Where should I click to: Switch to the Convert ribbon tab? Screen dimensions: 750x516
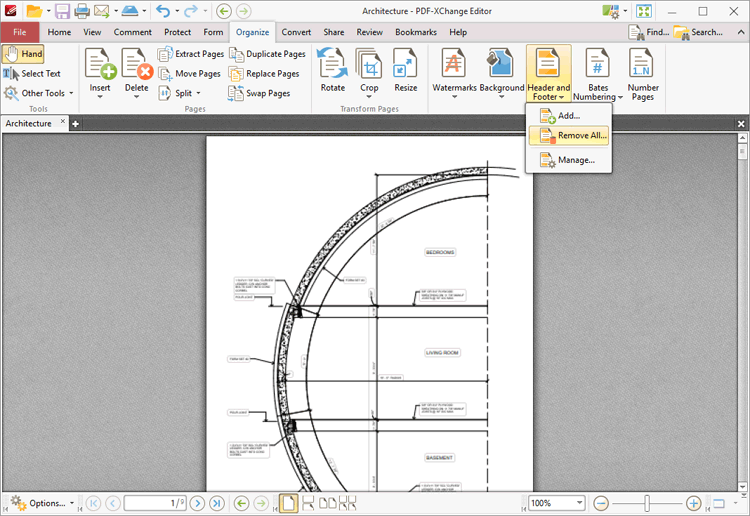pyautogui.click(x=296, y=32)
